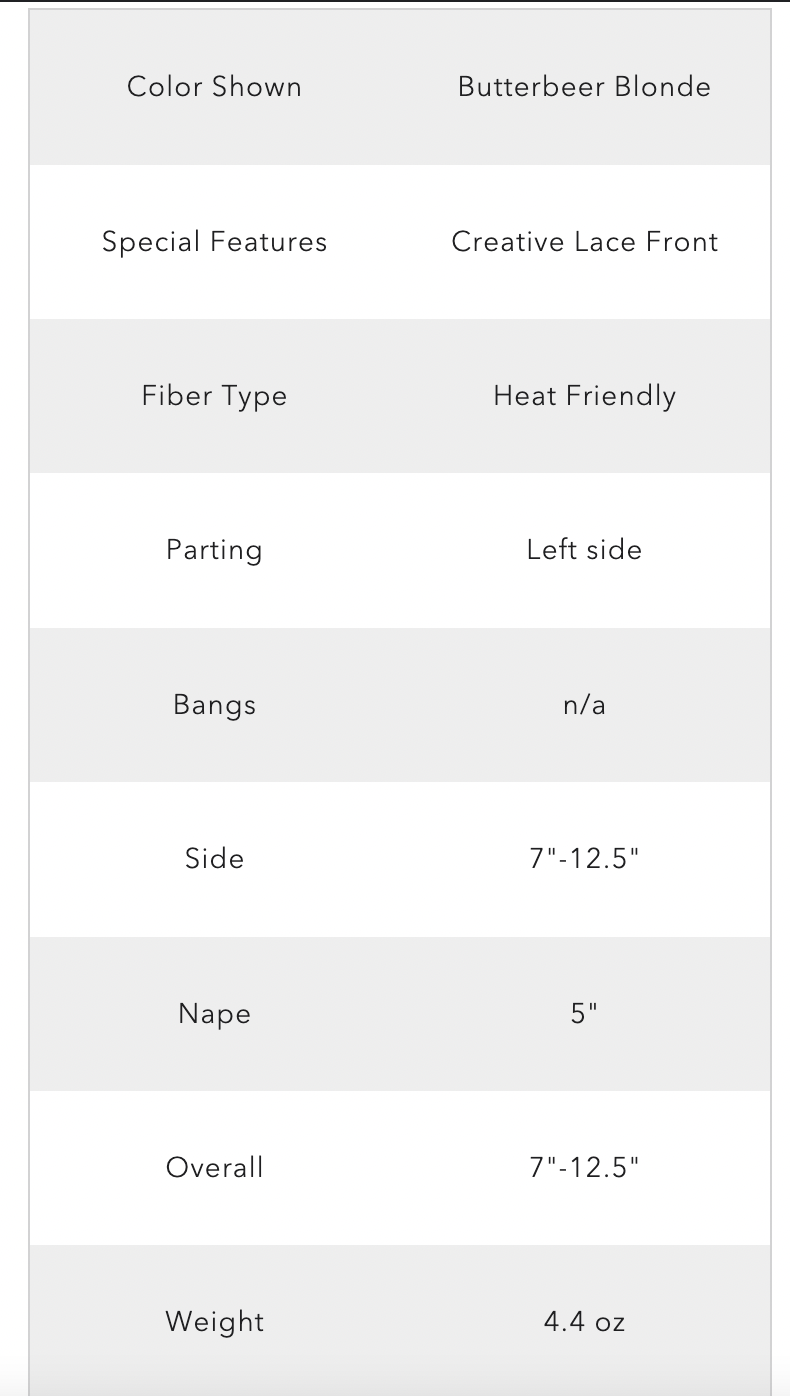
Task: Click the word Blonde in color value
Action: pyautogui.click(x=662, y=87)
